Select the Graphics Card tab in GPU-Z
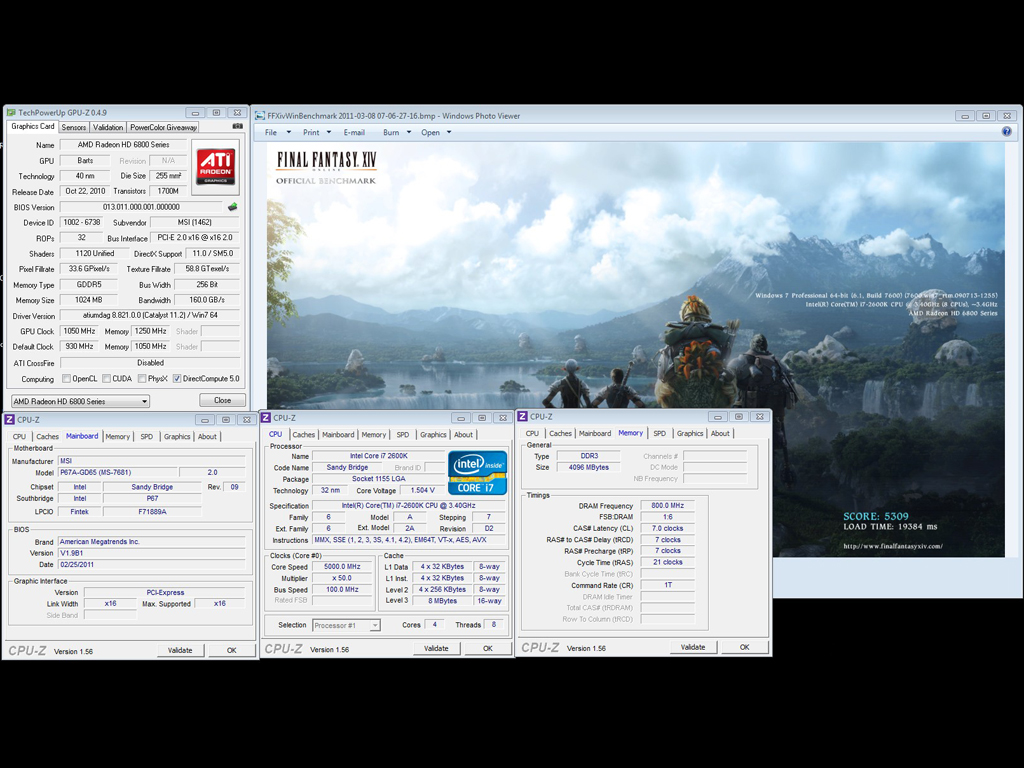Image resolution: width=1024 pixels, height=768 pixels. [33, 127]
